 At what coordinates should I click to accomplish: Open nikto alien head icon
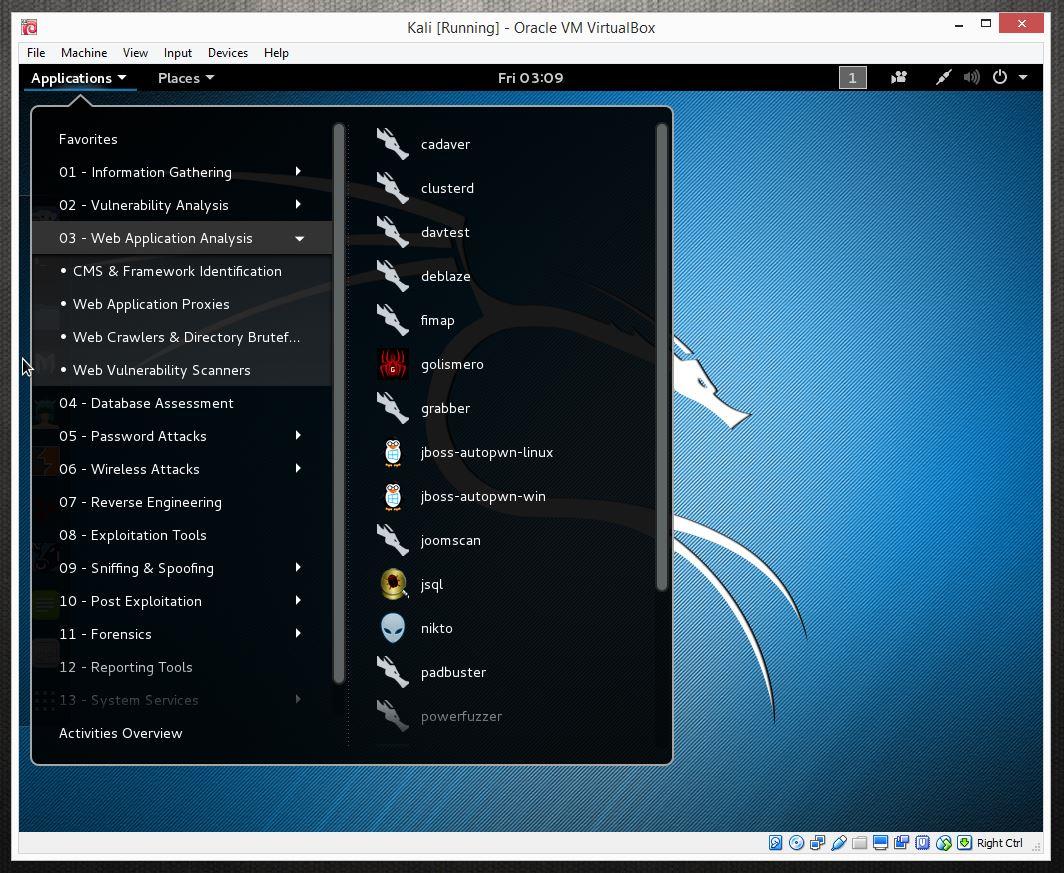(x=392, y=628)
